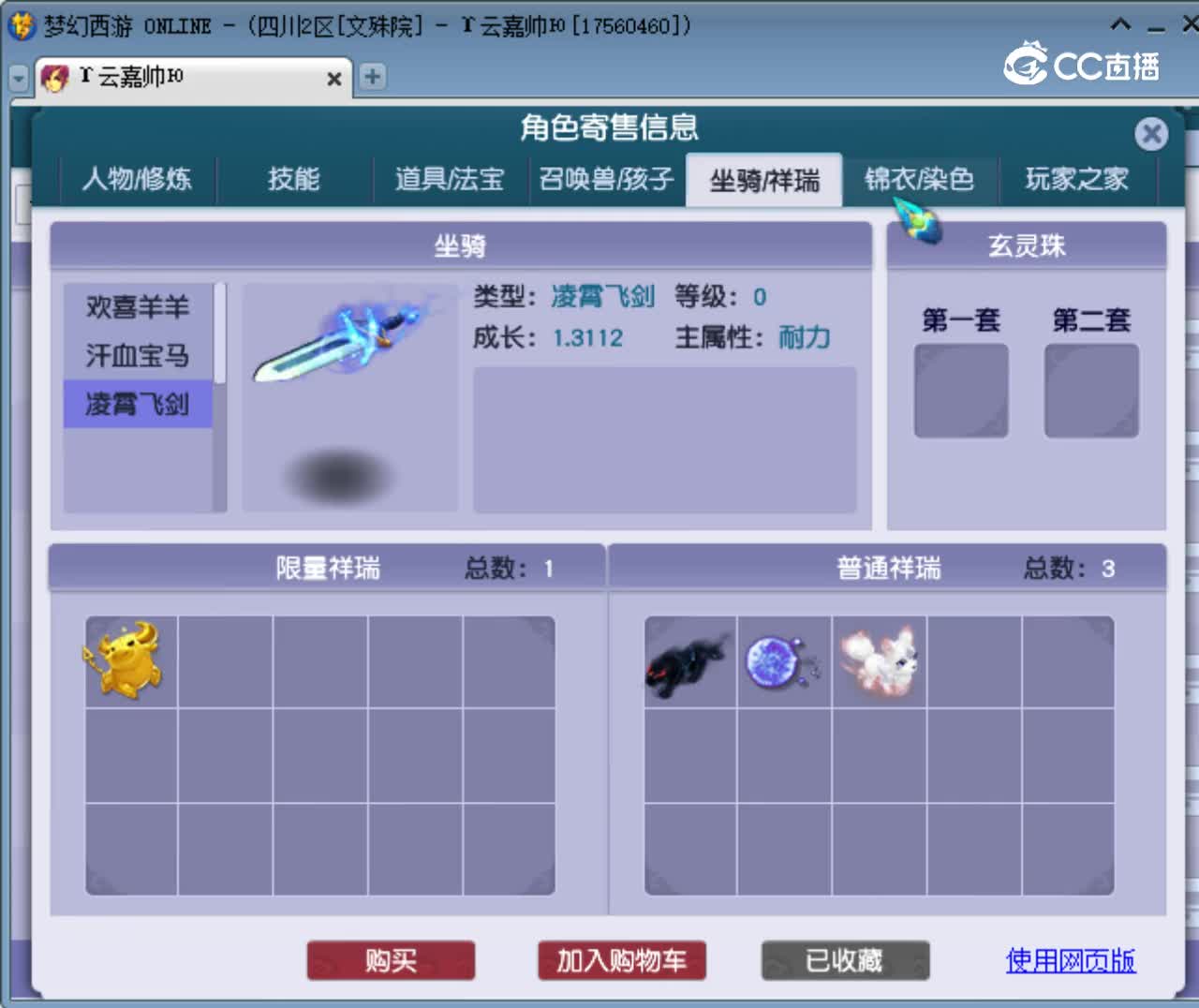Click the 加入购物车 button

tap(622, 960)
